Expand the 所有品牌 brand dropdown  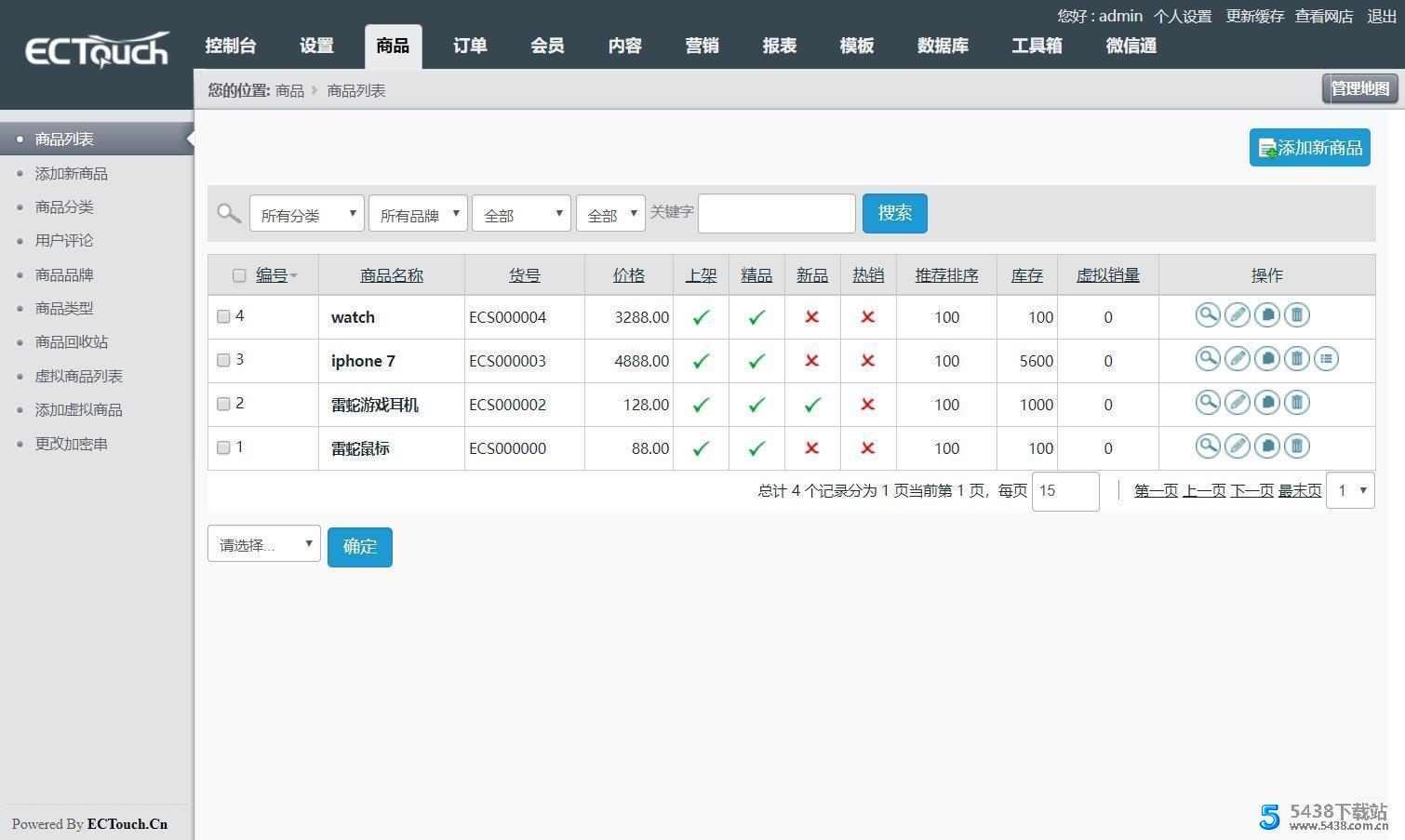click(418, 214)
